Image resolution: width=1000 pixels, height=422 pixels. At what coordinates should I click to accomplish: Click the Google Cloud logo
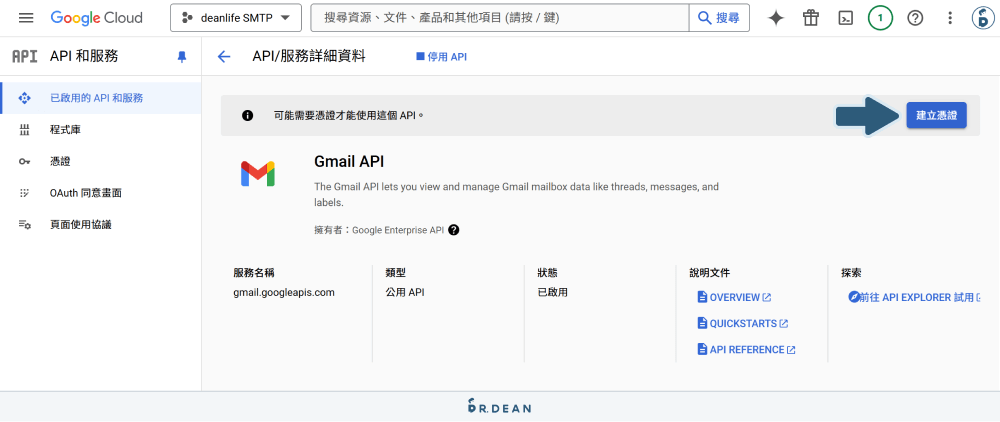click(x=96, y=18)
